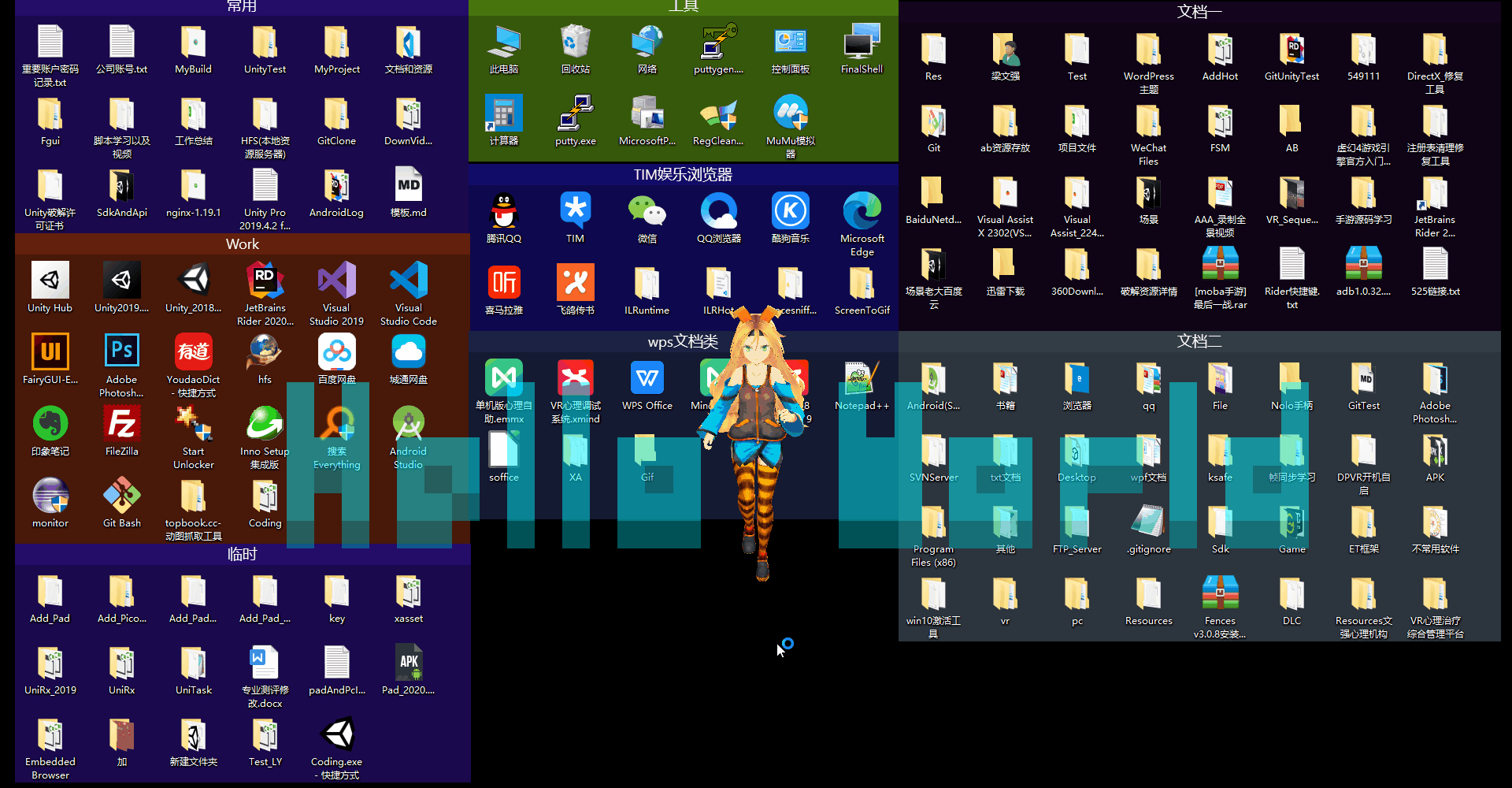Open the 525 .txt text file
This screenshot has height=788, width=1512.
1435,271
